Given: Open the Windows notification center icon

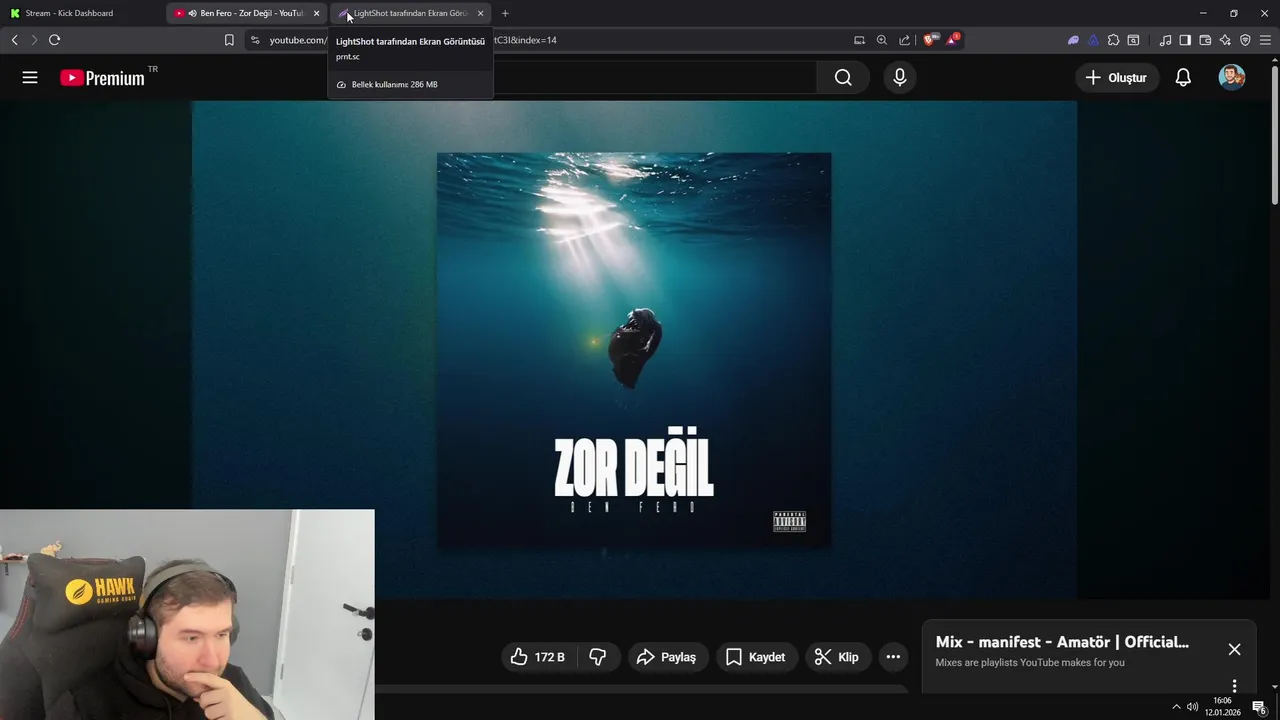Looking at the screenshot, I should coord(1259,707).
